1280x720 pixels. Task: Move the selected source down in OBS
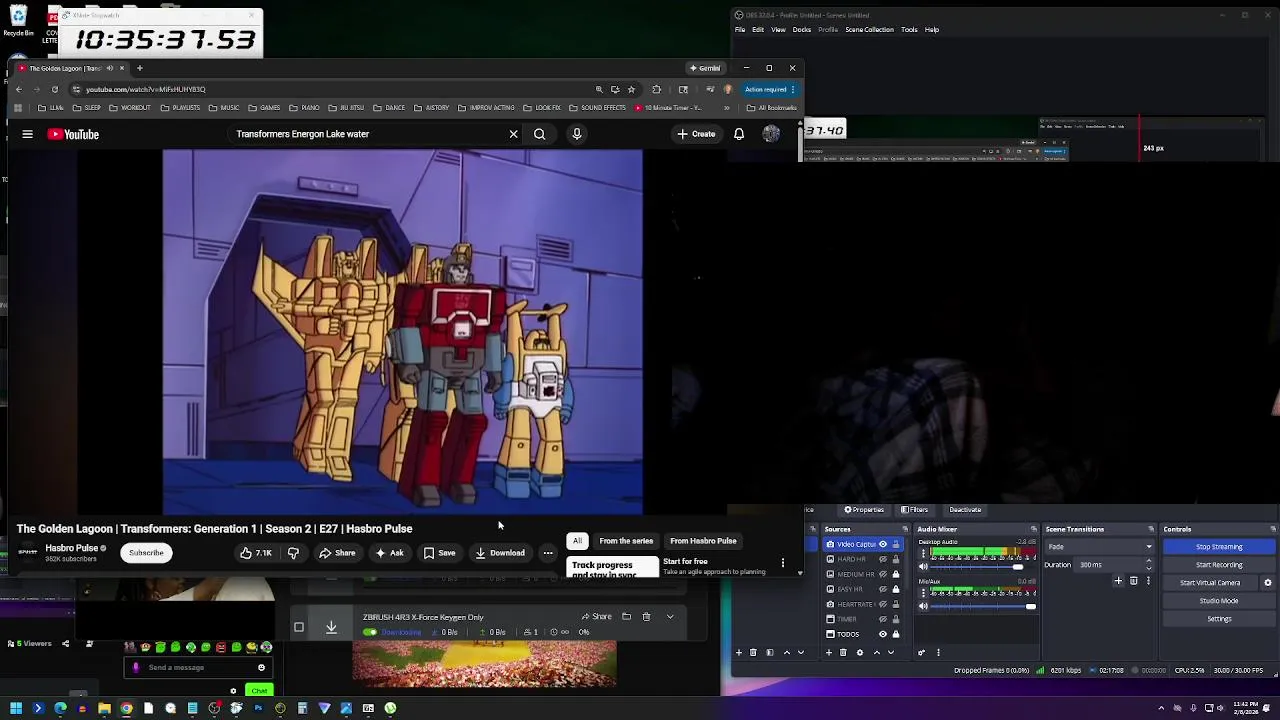[x=891, y=652]
